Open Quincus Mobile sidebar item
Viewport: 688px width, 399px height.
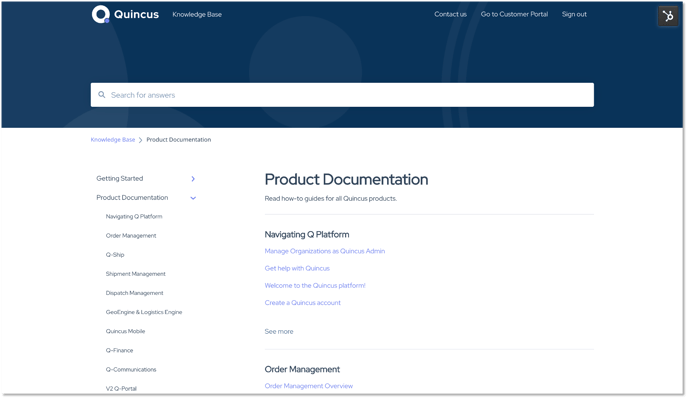point(125,331)
